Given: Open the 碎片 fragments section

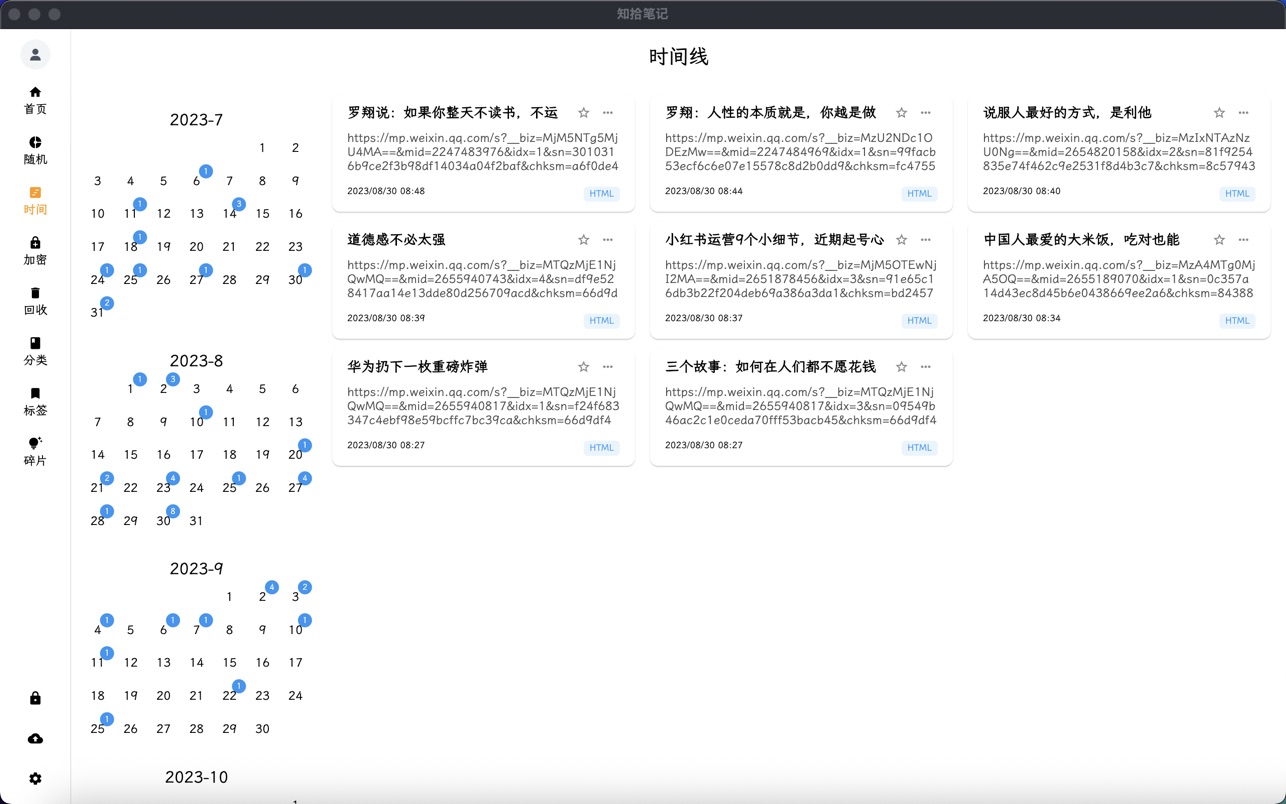Looking at the screenshot, I should (x=35, y=451).
